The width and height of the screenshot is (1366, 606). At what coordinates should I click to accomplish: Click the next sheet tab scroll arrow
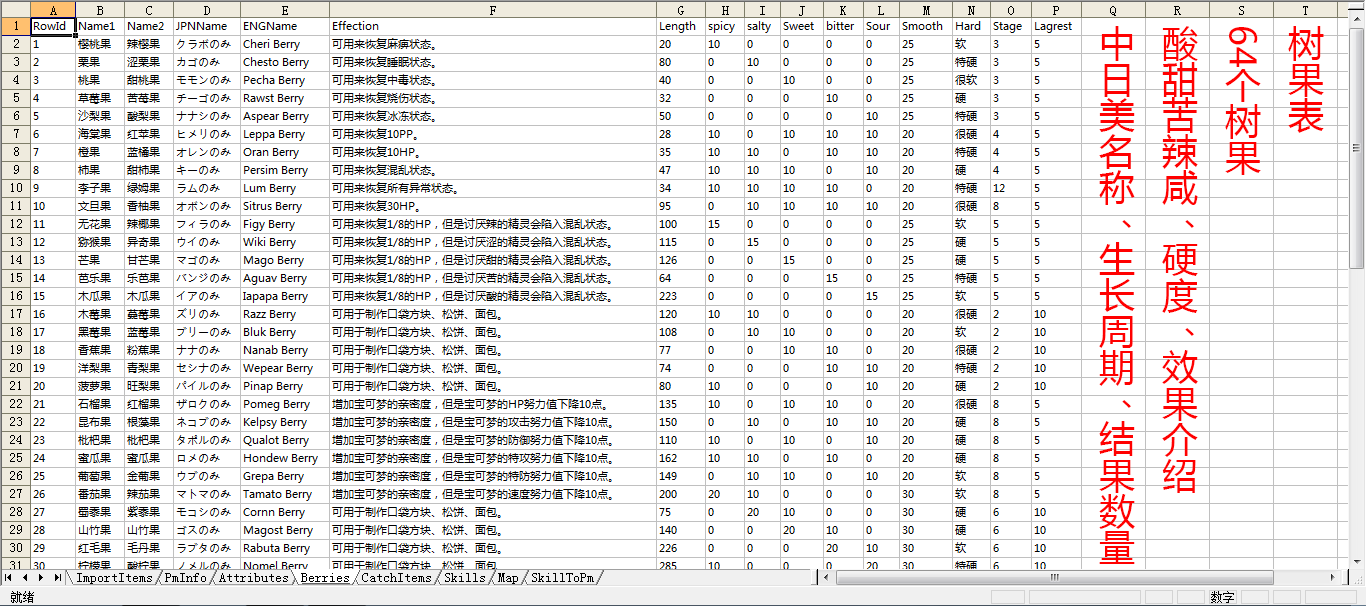click(x=40, y=578)
